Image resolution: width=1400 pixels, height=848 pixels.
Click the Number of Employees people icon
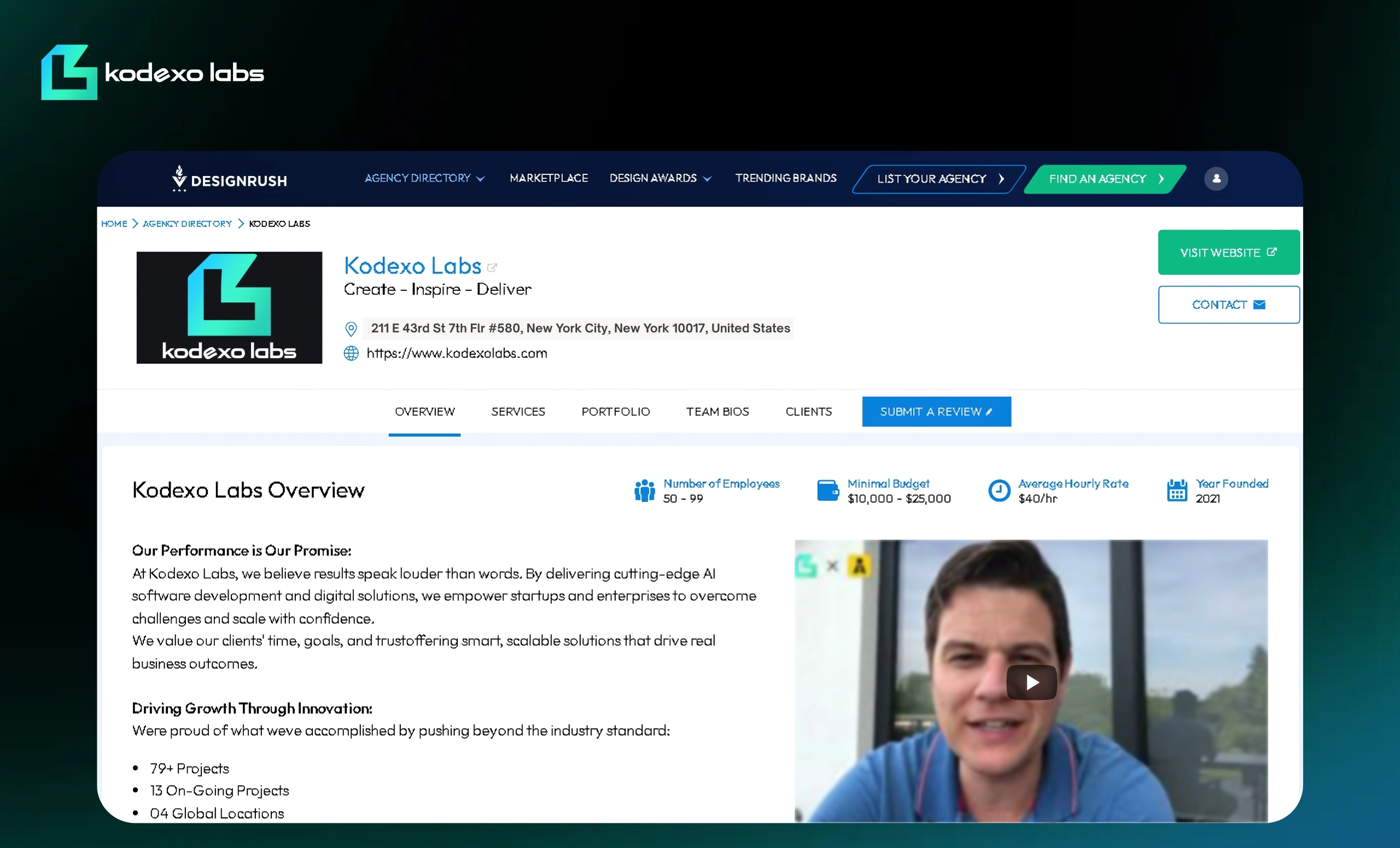coord(644,491)
